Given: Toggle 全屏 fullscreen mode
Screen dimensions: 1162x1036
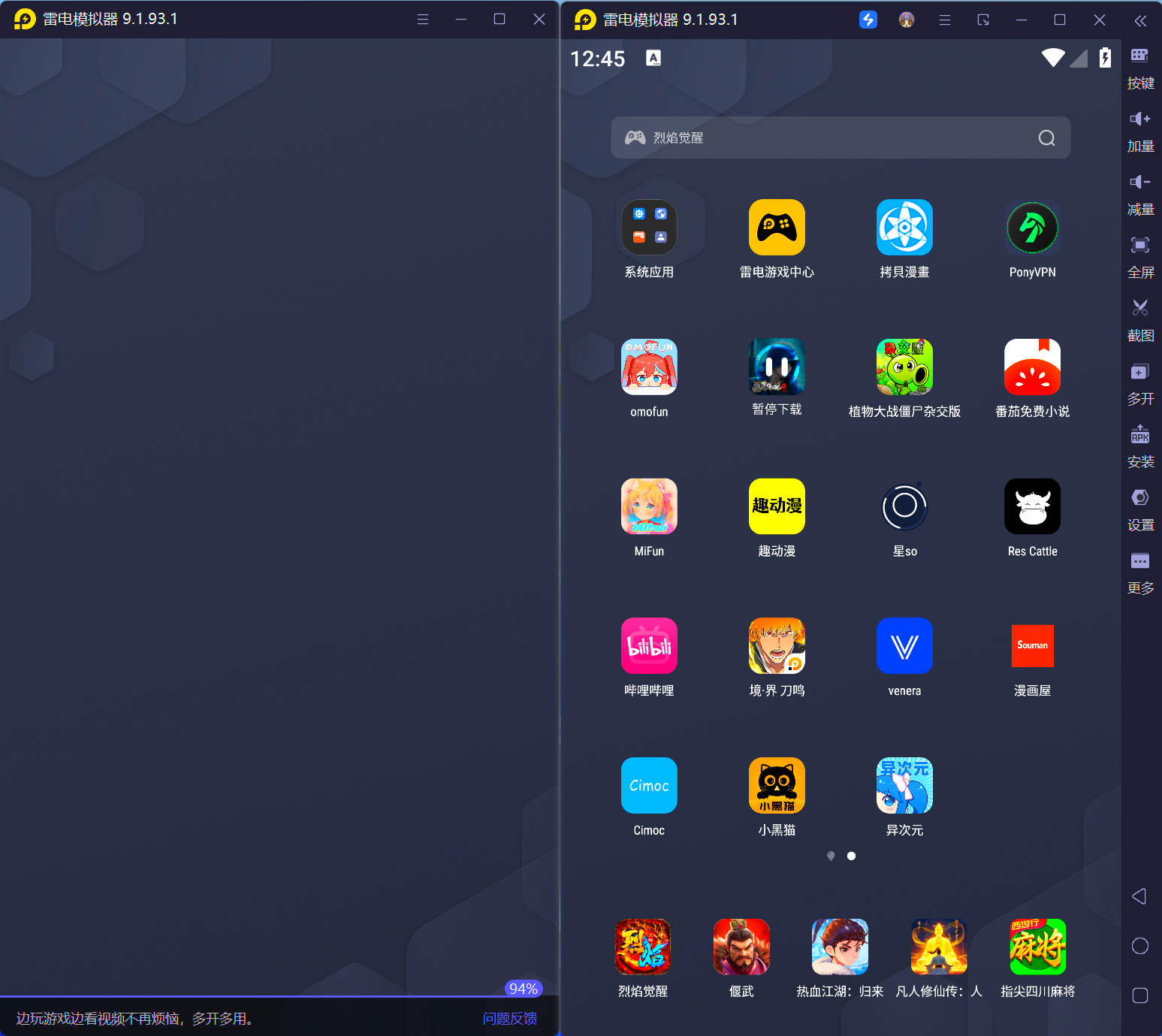Looking at the screenshot, I should pyautogui.click(x=1140, y=245).
